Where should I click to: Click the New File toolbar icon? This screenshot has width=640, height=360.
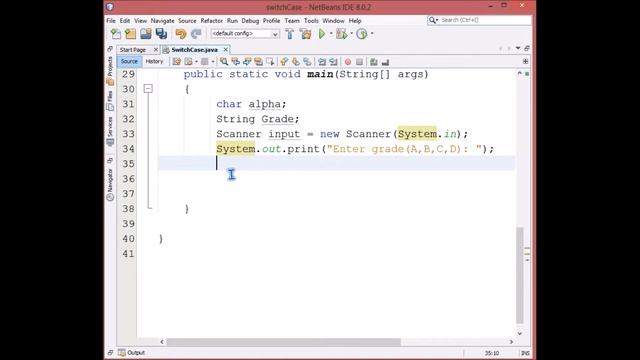(x=116, y=34)
